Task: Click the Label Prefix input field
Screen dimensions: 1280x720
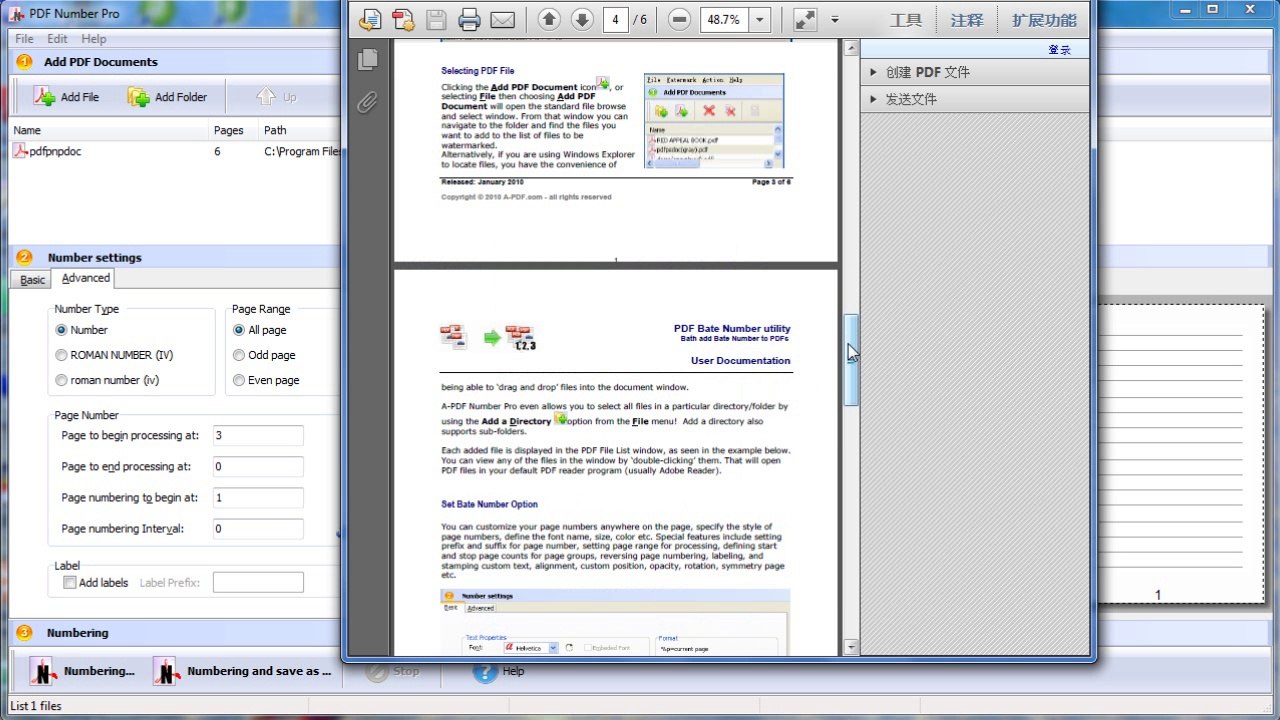Action: point(258,582)
